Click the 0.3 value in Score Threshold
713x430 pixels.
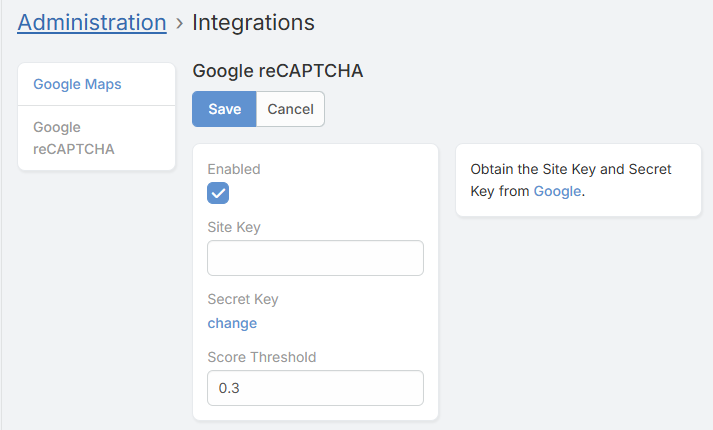[229, 388]
